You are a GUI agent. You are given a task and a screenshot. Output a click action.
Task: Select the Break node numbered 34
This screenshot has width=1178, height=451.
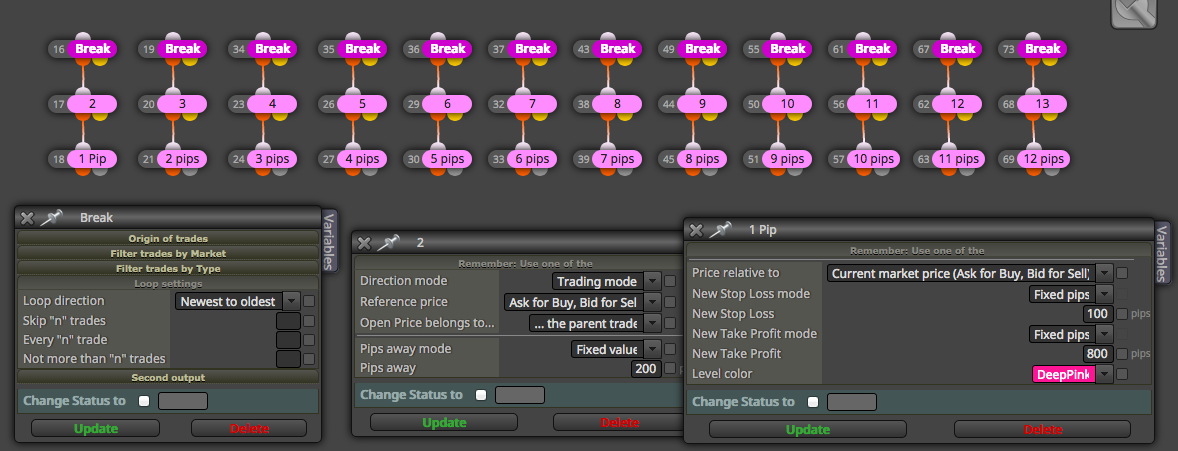[273, 49]
